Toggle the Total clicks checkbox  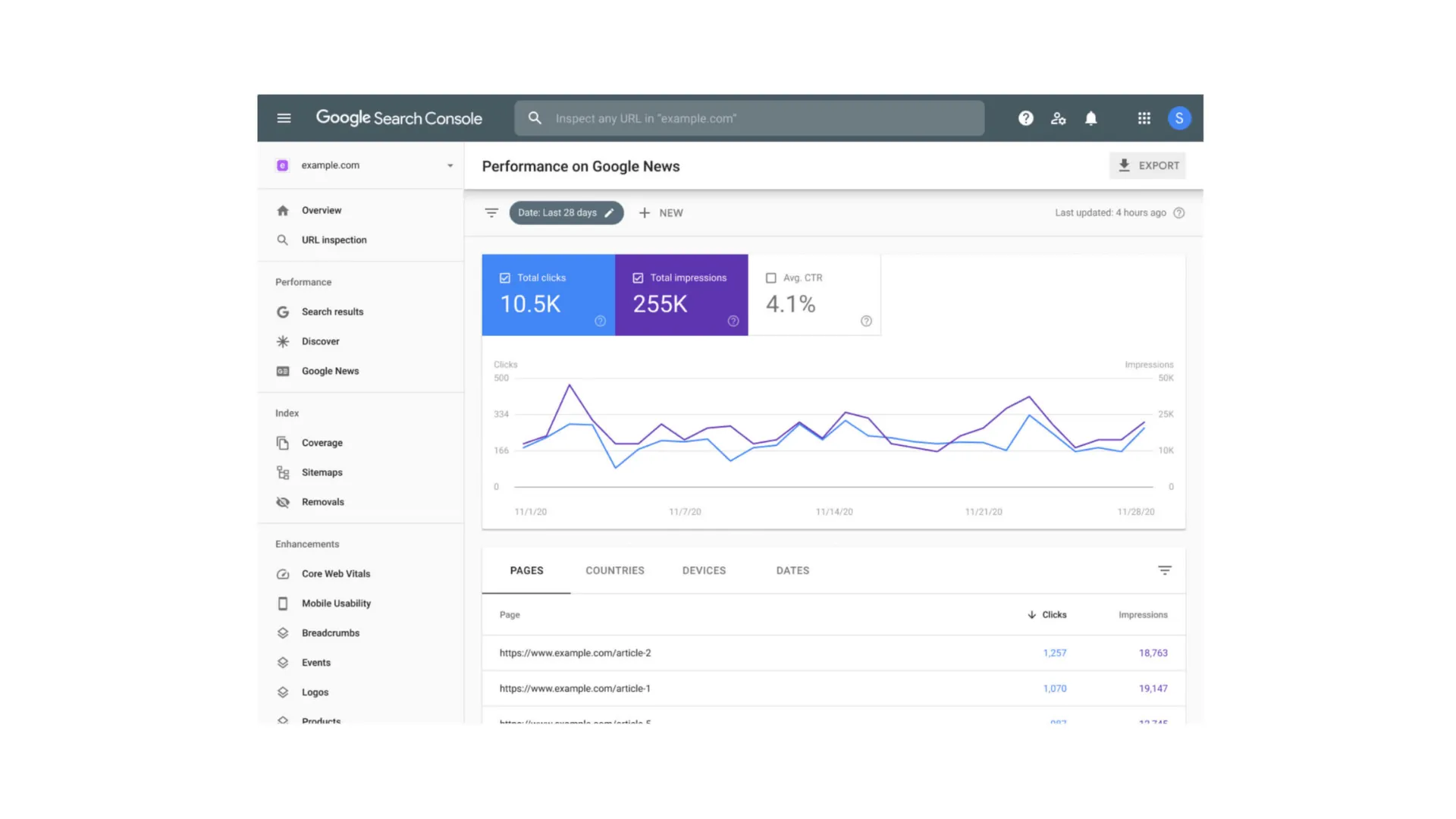click(505, 278)
